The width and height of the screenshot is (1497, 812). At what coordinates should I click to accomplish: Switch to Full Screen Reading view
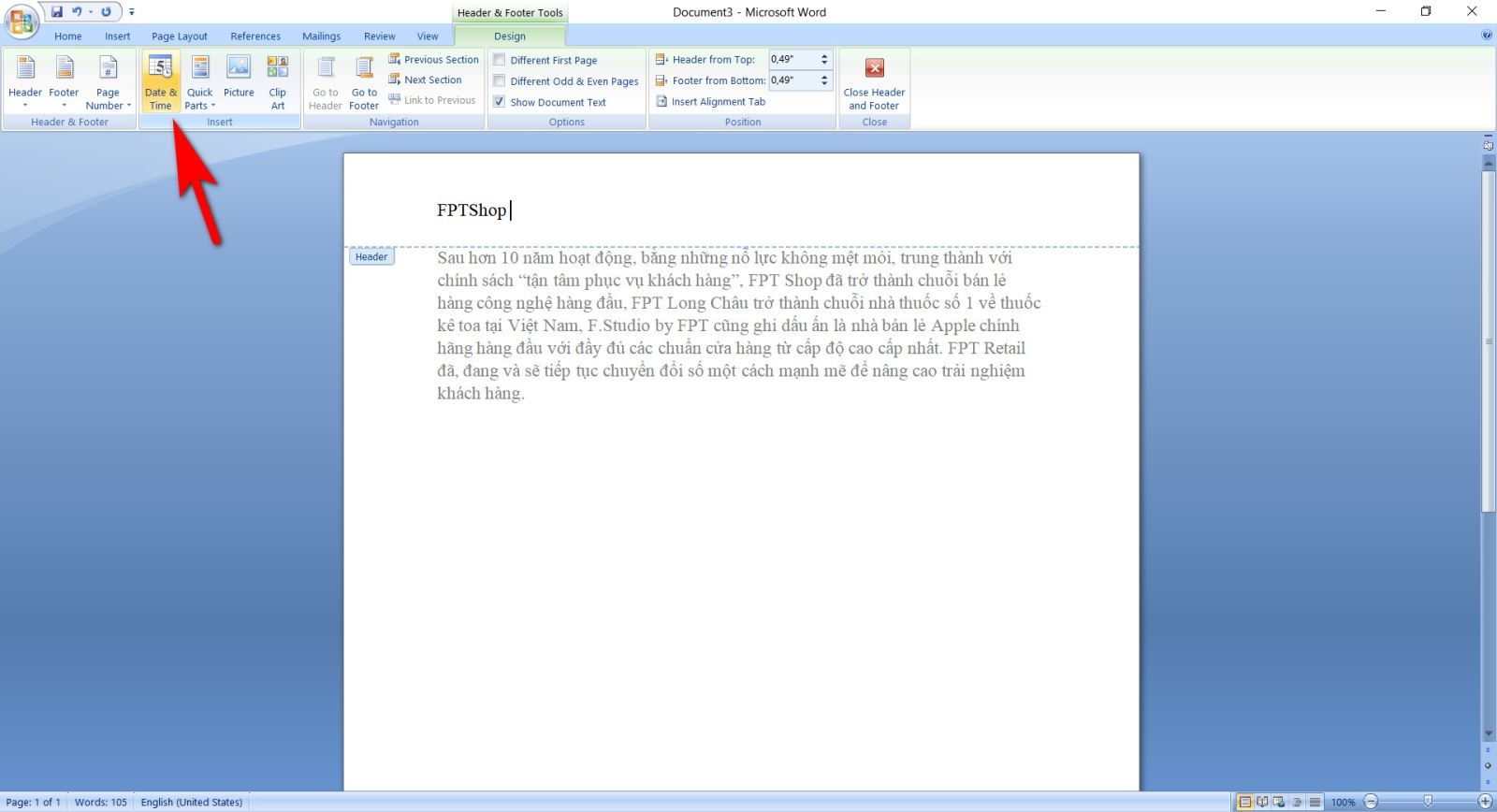pyautogui.click(x=1262, y=802)
